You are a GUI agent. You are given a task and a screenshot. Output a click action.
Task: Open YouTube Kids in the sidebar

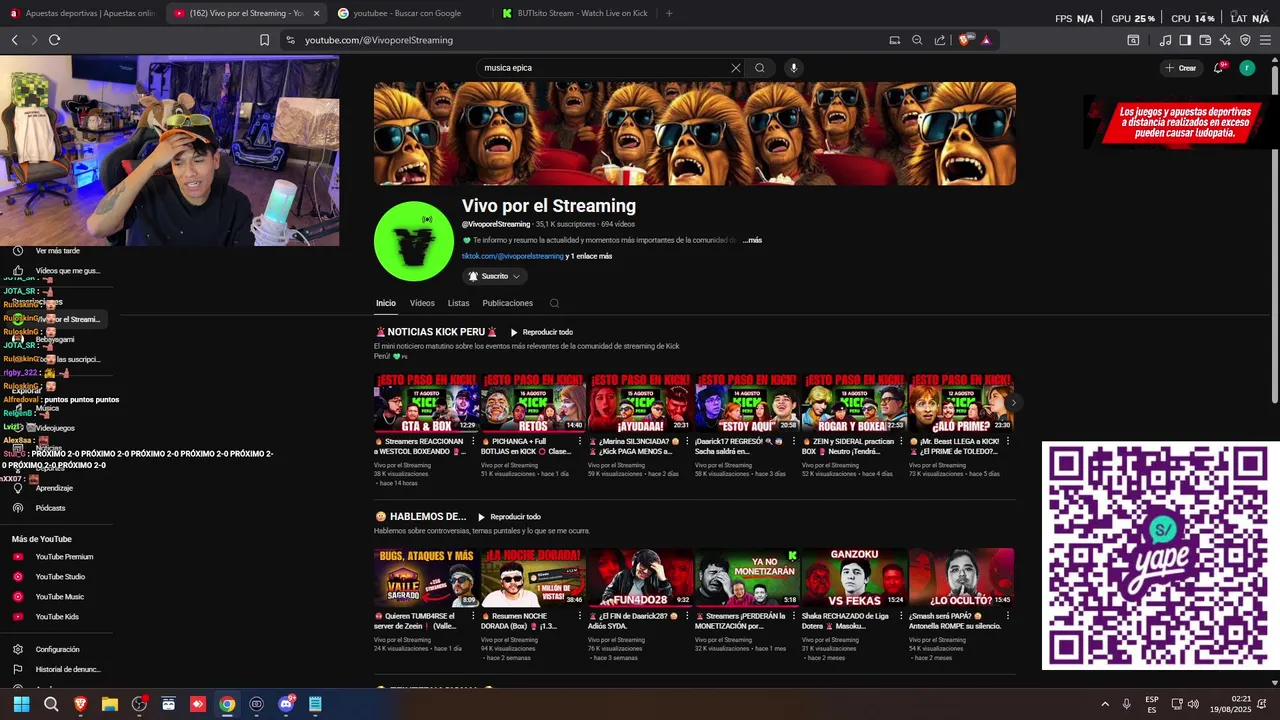57,617
